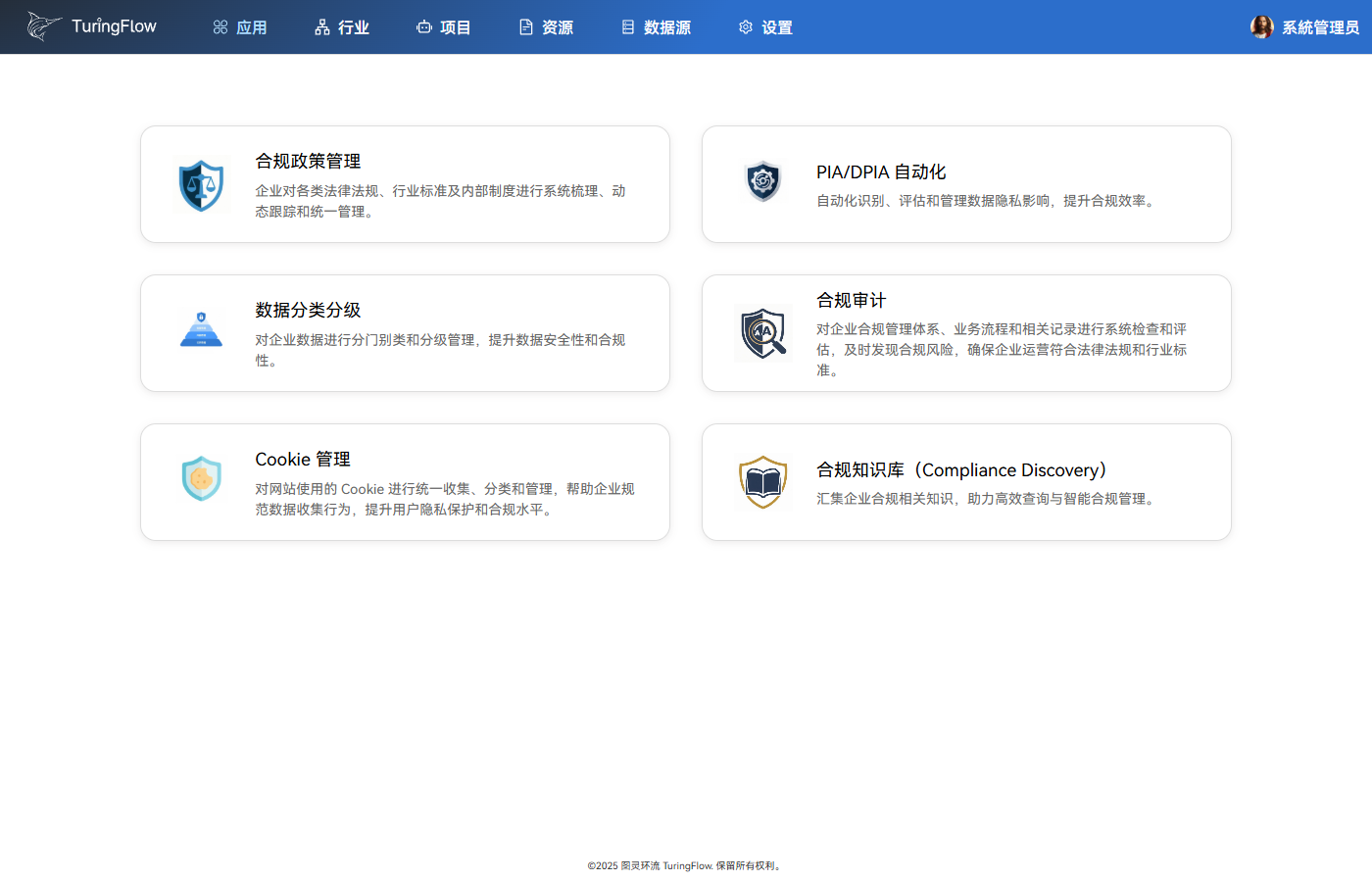1372x882 pixels.
Task: Click the 行业 hierarchy icon
Action: click(x=321, y=26)
